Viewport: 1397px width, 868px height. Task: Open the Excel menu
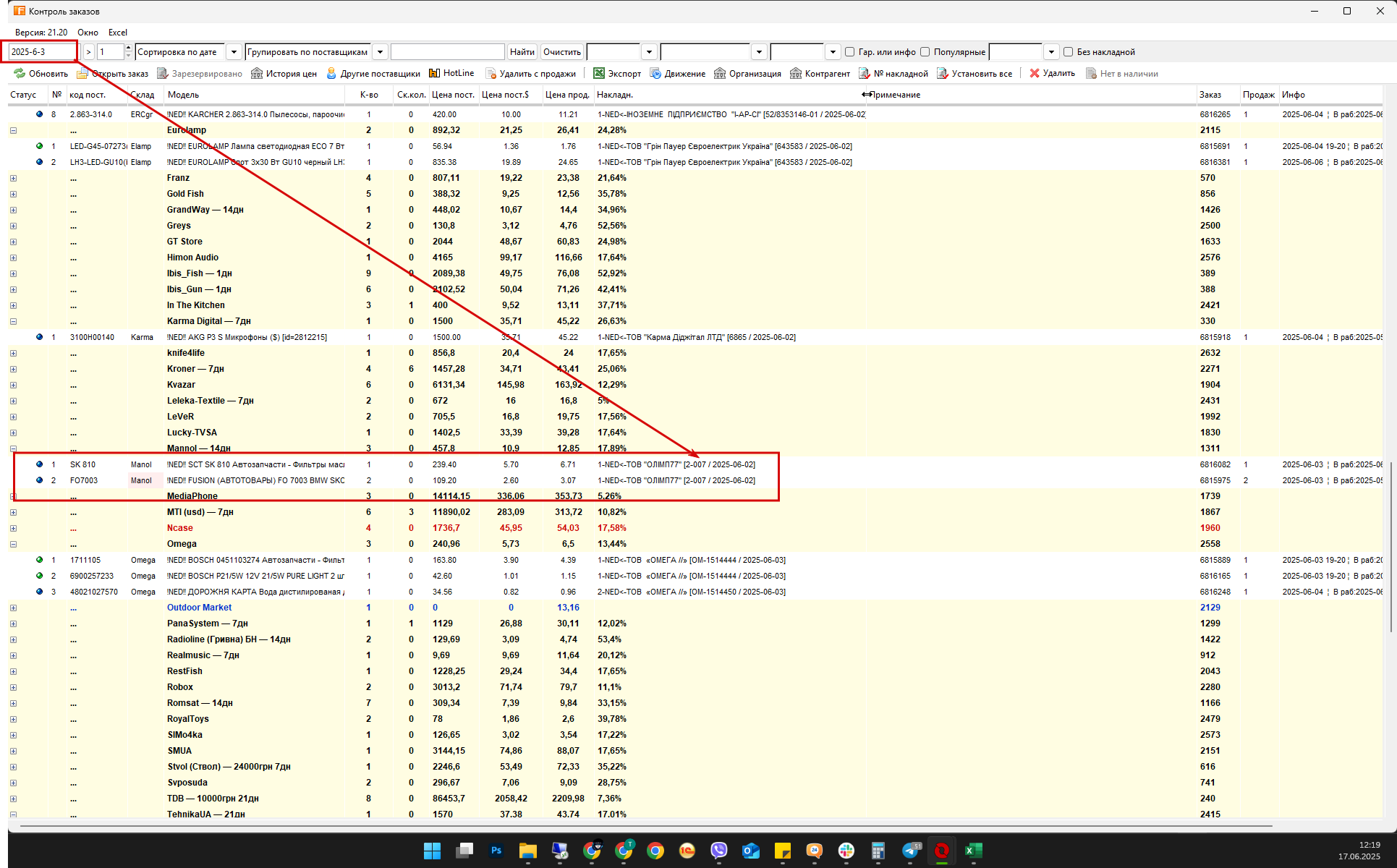117,33
